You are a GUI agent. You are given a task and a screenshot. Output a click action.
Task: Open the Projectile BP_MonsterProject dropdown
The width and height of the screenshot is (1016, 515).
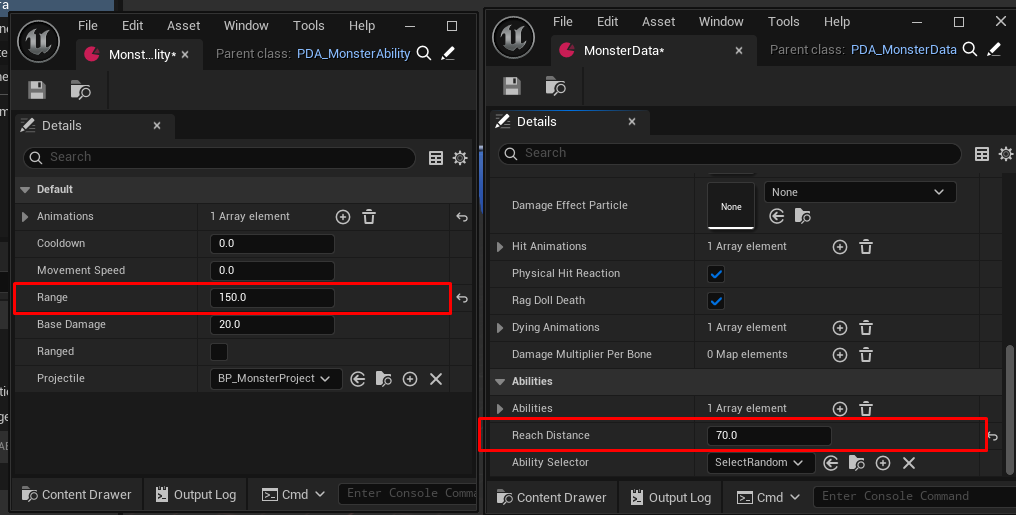(x=275, y=379)
